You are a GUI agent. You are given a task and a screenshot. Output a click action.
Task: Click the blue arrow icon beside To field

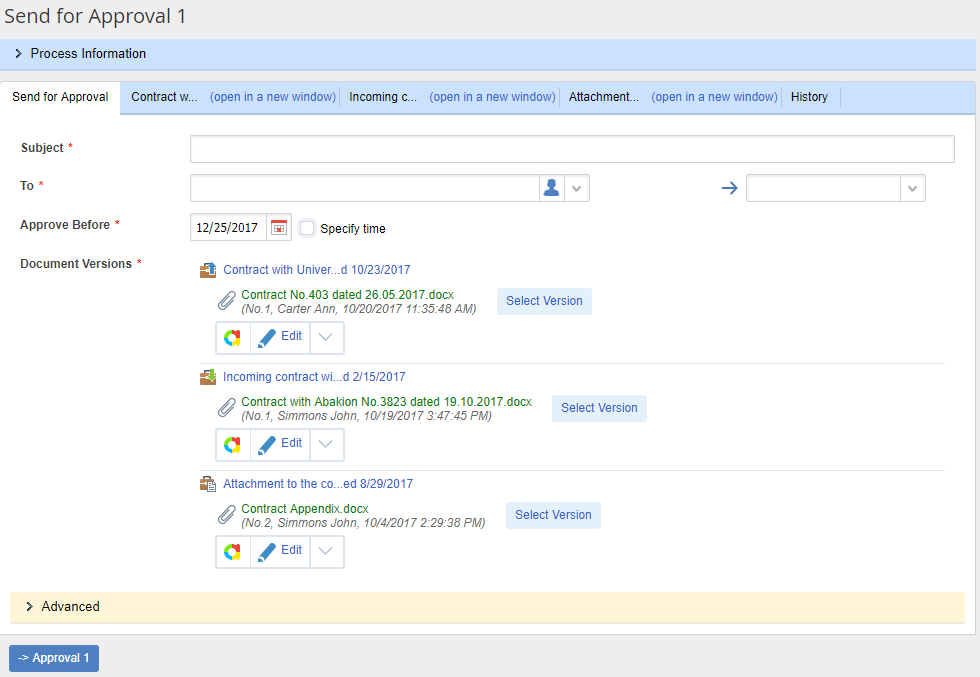(729, 188)
